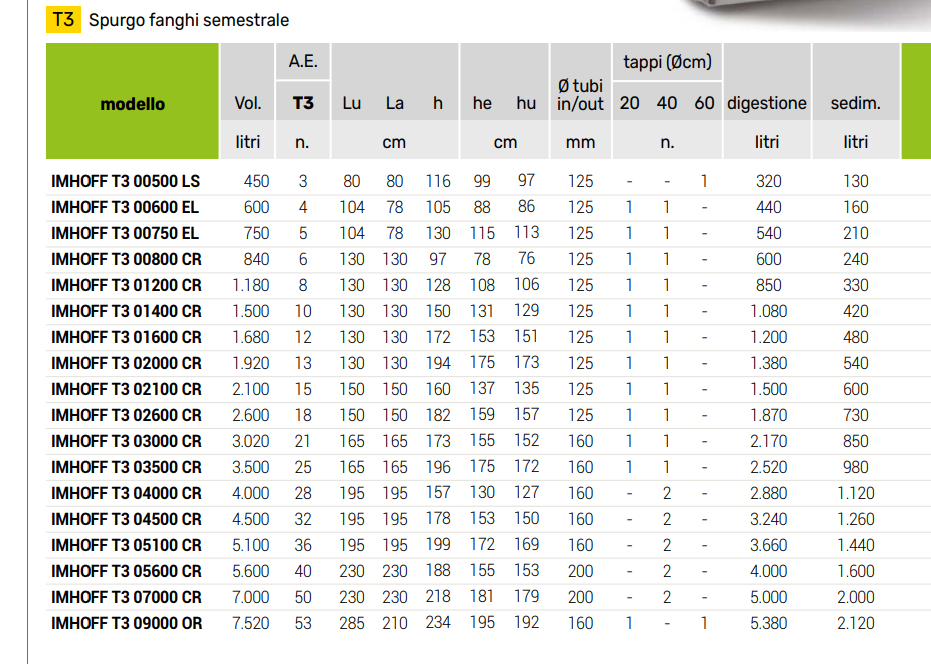Click the 'tappi (Øcm)' header label
The width and height of the screenshot is (931, 664).
coord(667,62)
